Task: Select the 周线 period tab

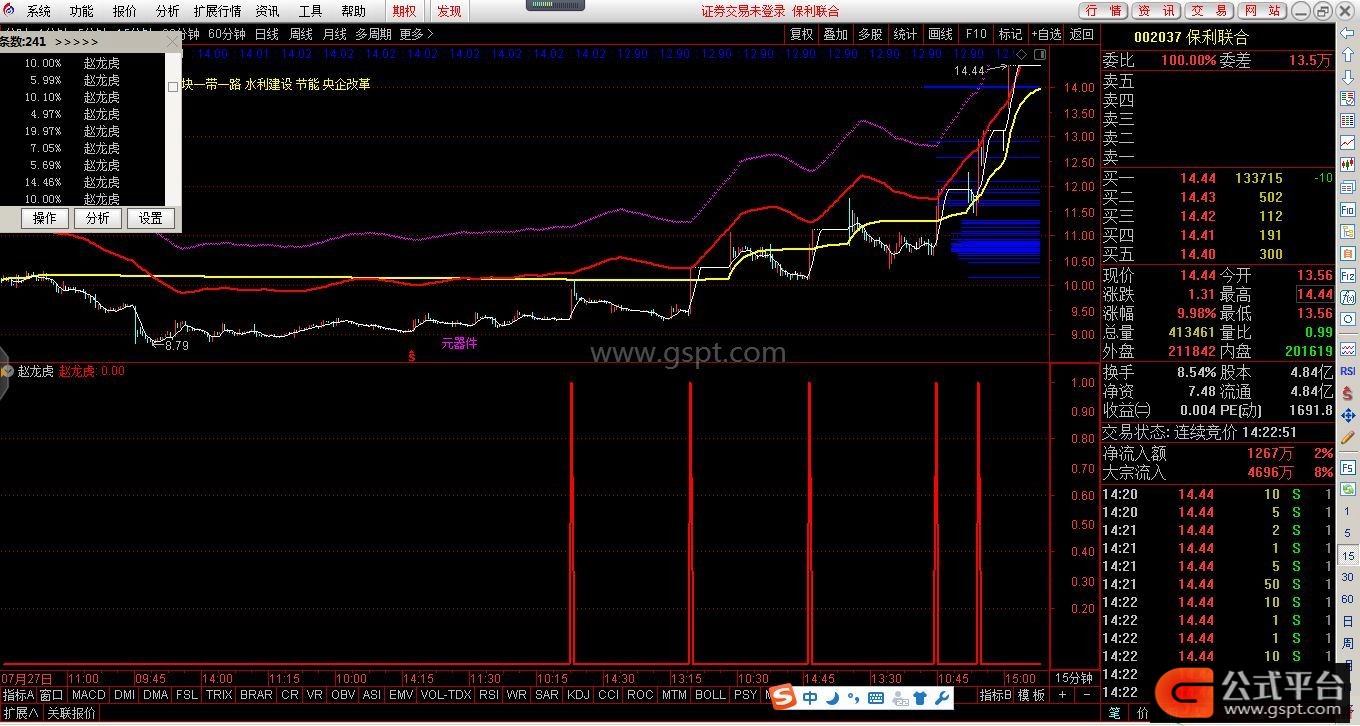Action: [x=301, y=34]
